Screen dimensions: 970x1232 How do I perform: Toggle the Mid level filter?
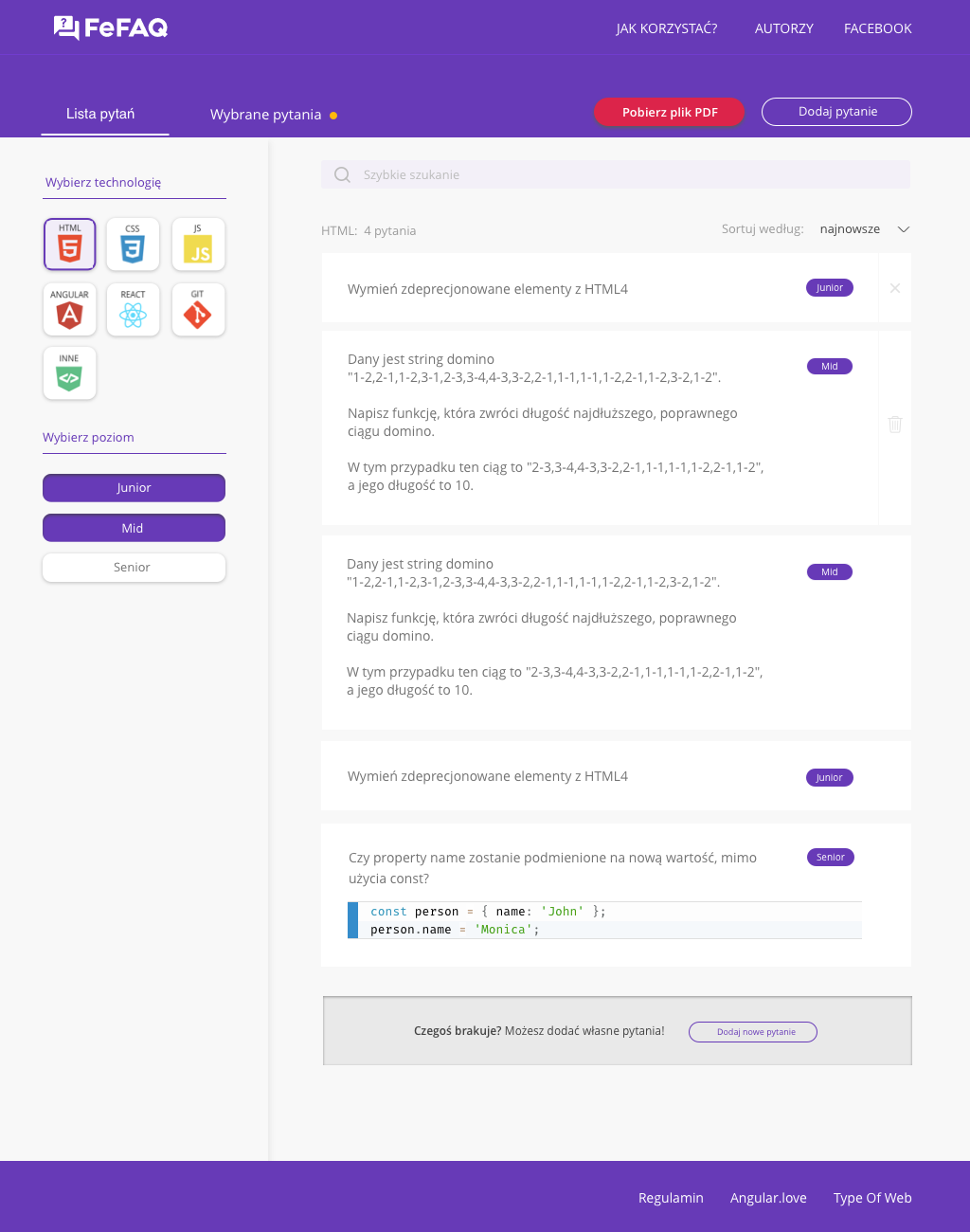134,528
